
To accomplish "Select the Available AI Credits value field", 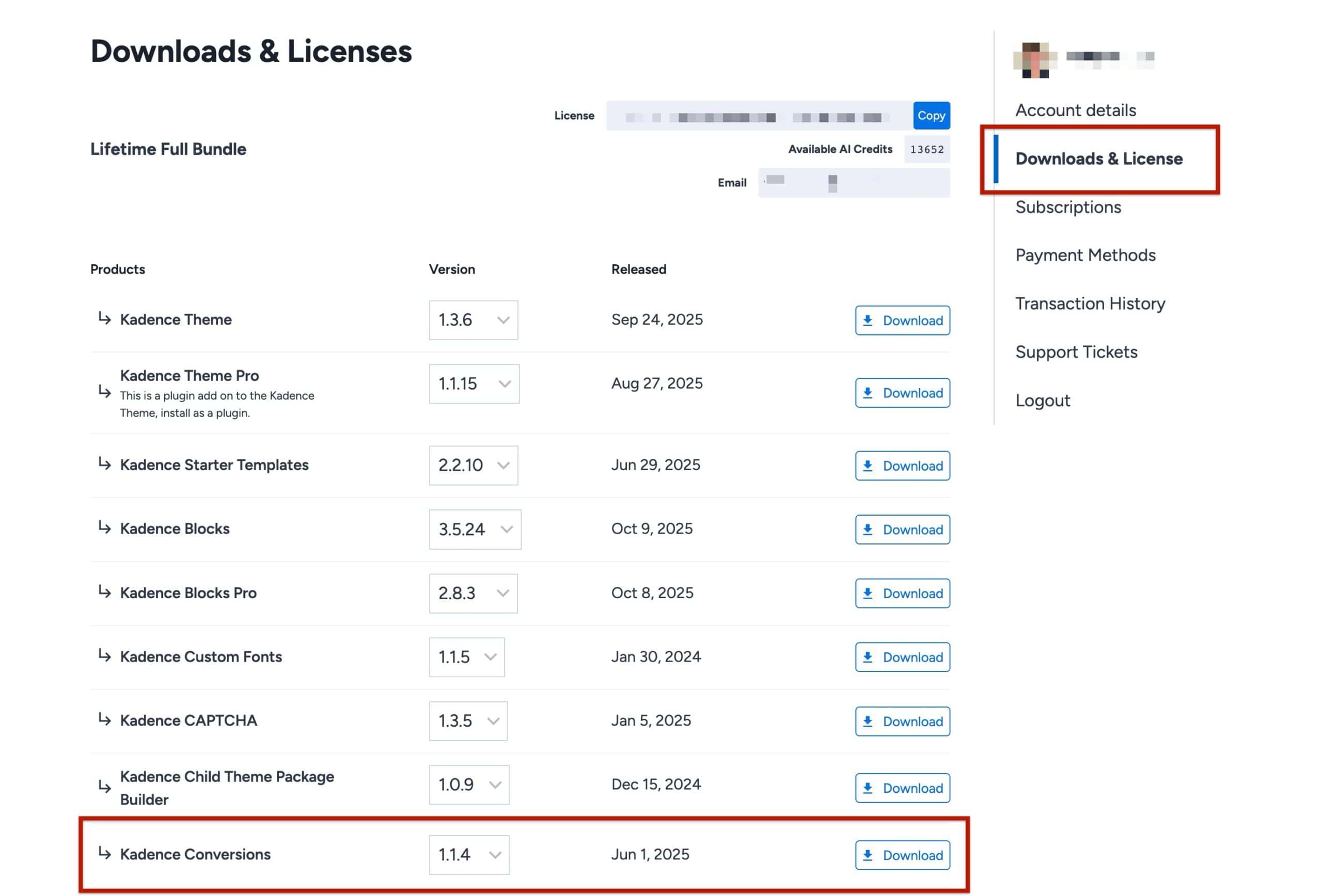I will (x=926, y=149).
